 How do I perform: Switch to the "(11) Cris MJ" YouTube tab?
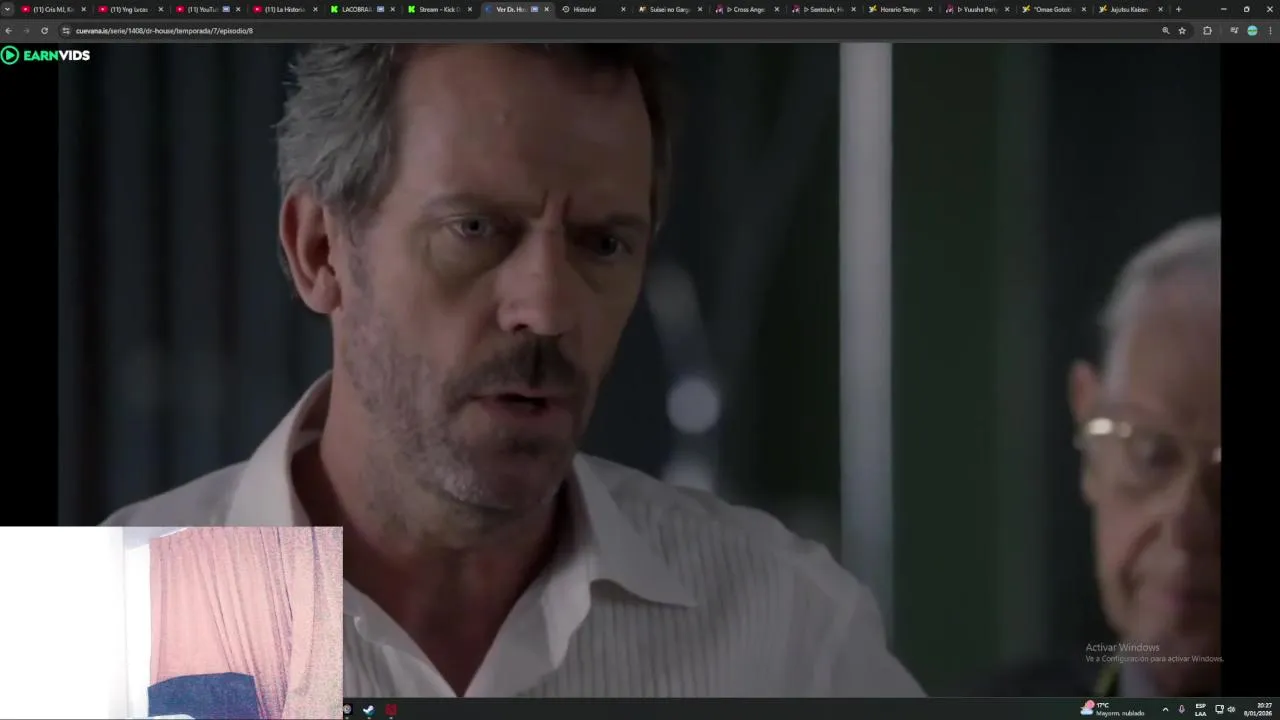pos(52,9)
